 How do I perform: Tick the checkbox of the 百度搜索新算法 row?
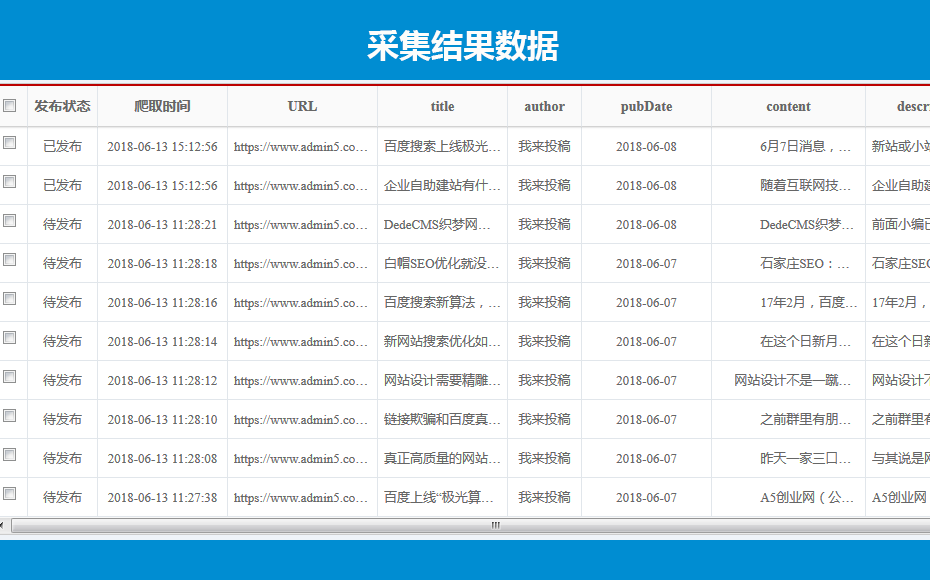tap(12, 302)
